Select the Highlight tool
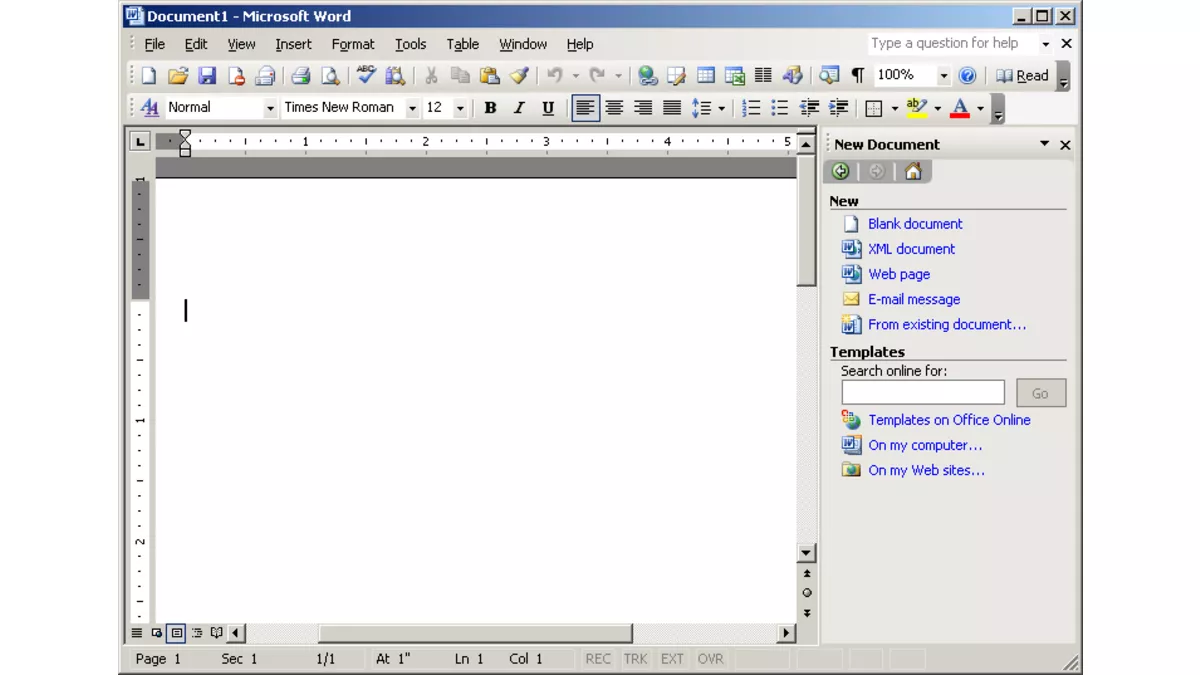 coord(917,107)
